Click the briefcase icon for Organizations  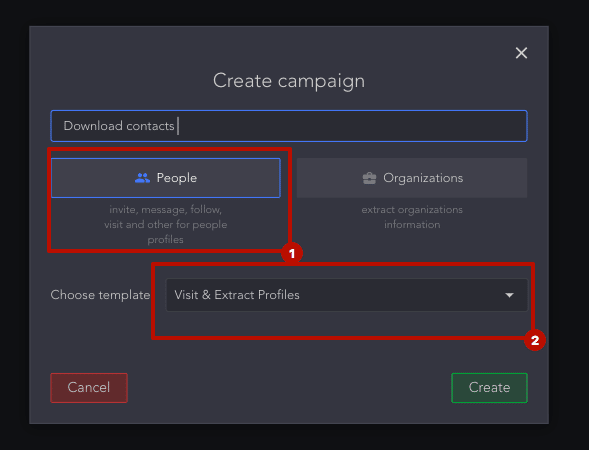(x=369, y=178)
